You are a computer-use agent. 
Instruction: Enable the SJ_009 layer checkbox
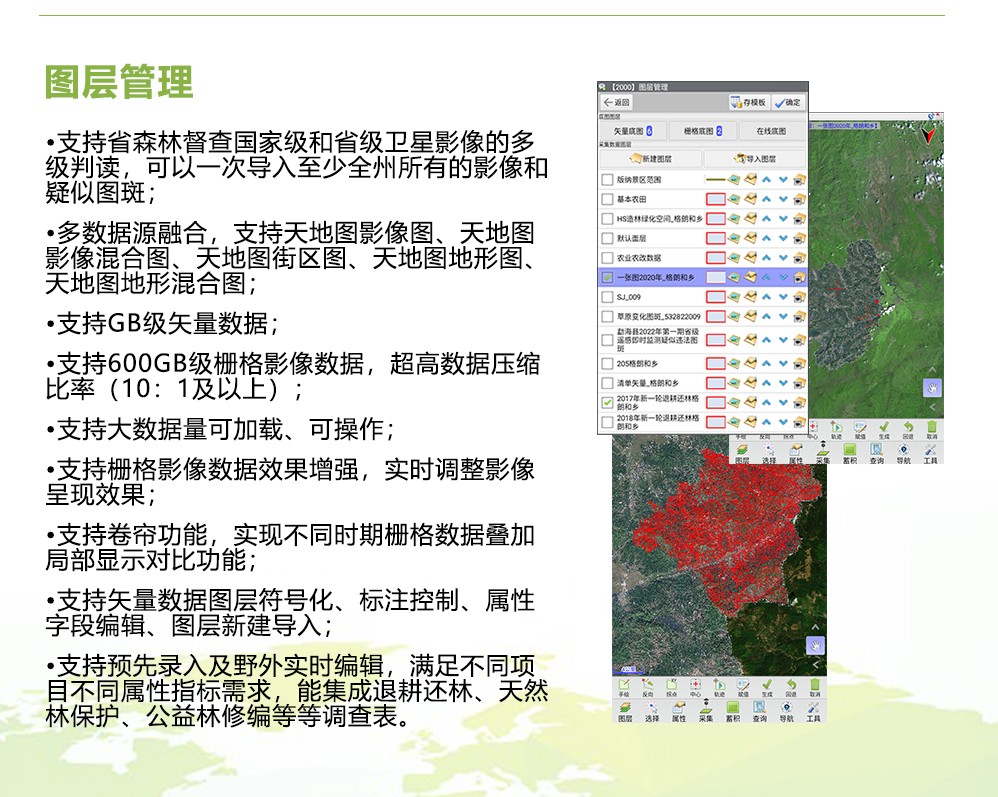(x=607, y=297)
